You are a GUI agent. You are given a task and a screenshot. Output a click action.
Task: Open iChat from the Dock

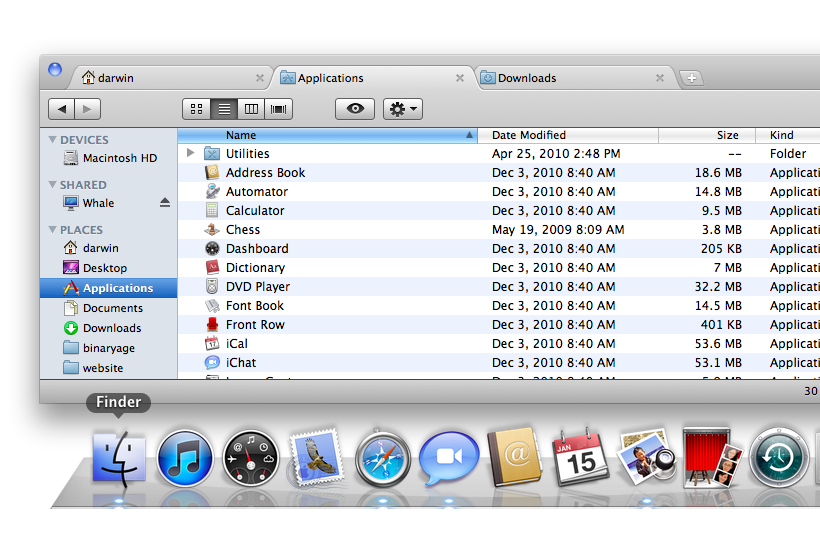(448, 458)
